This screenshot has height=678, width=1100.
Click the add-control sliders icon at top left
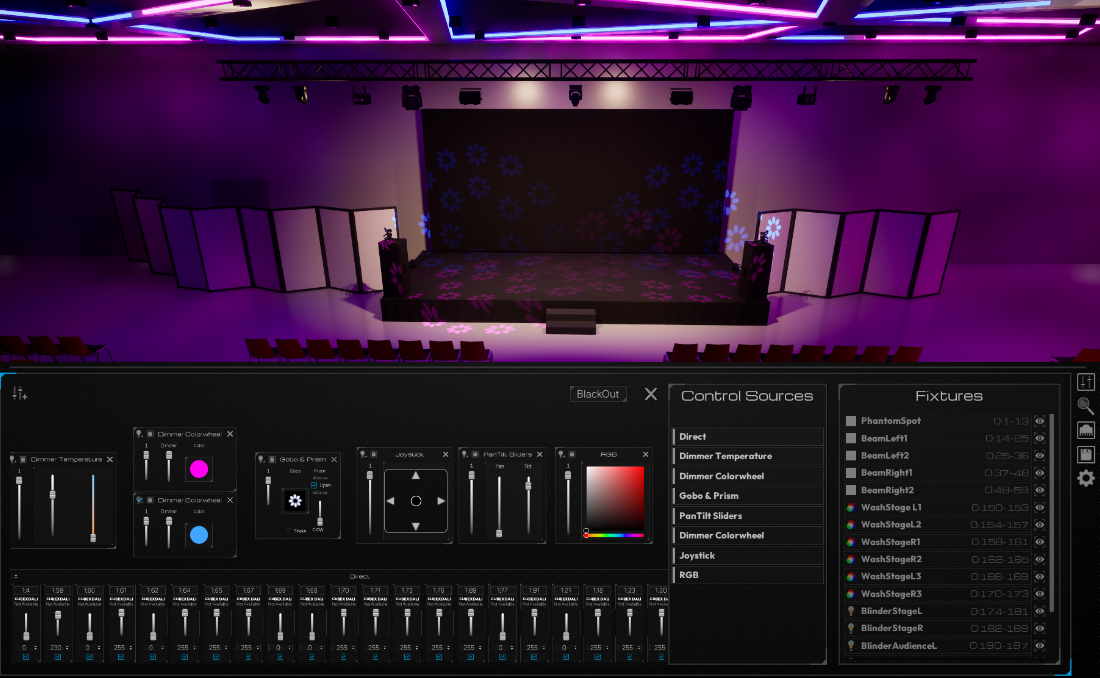(19, 392)
